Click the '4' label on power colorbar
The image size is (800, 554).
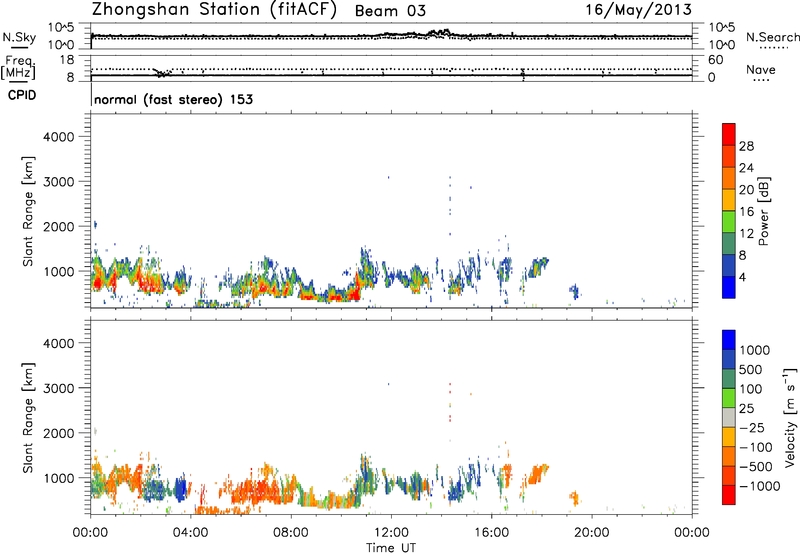tap(742, 278)
